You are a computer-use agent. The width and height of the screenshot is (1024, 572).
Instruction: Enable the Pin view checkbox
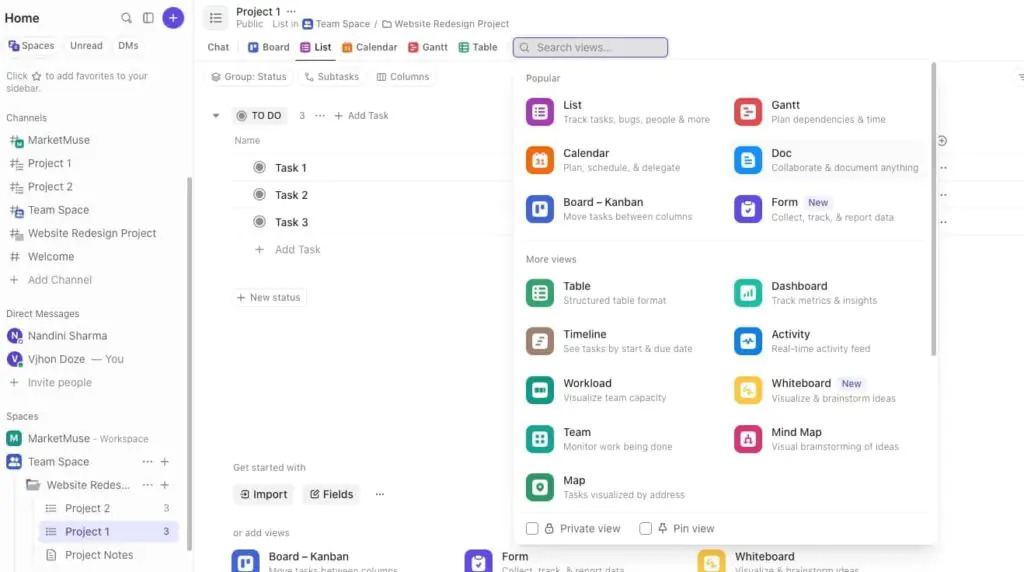coord(645,528)
